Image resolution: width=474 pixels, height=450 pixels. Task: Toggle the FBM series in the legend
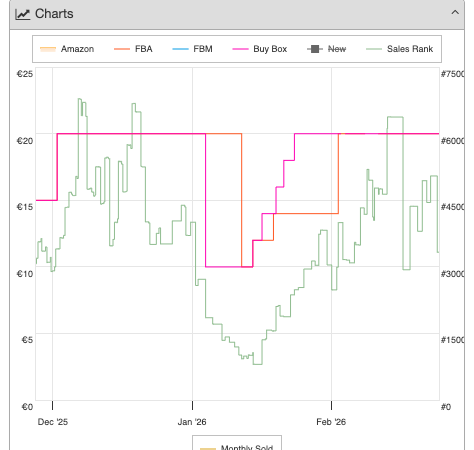click(192, 49)
